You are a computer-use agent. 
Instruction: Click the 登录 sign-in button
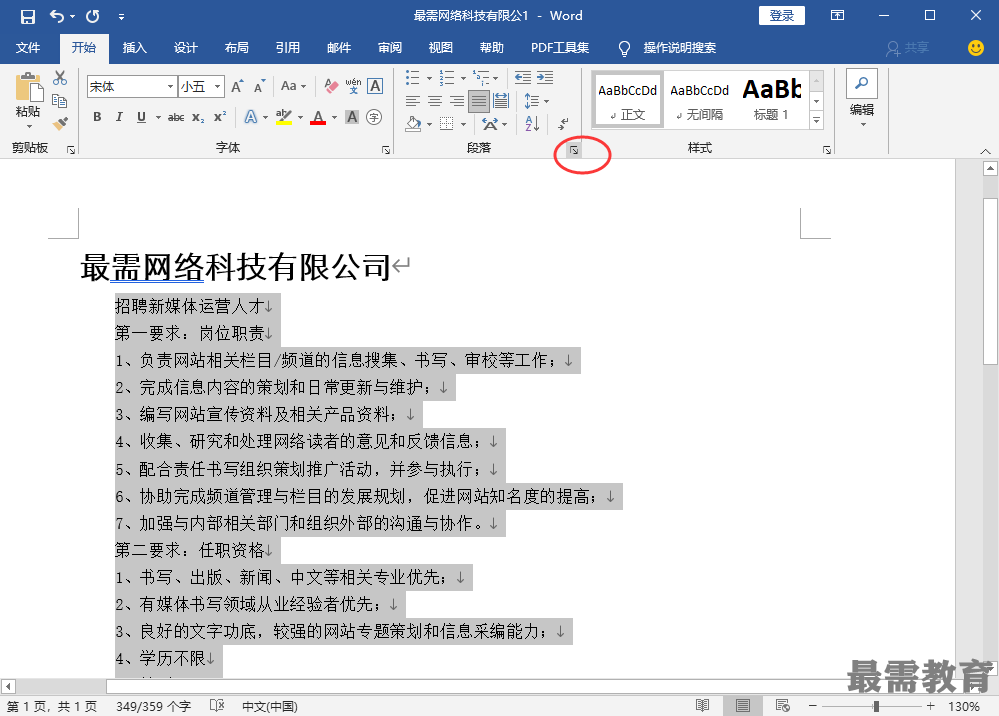782,16
